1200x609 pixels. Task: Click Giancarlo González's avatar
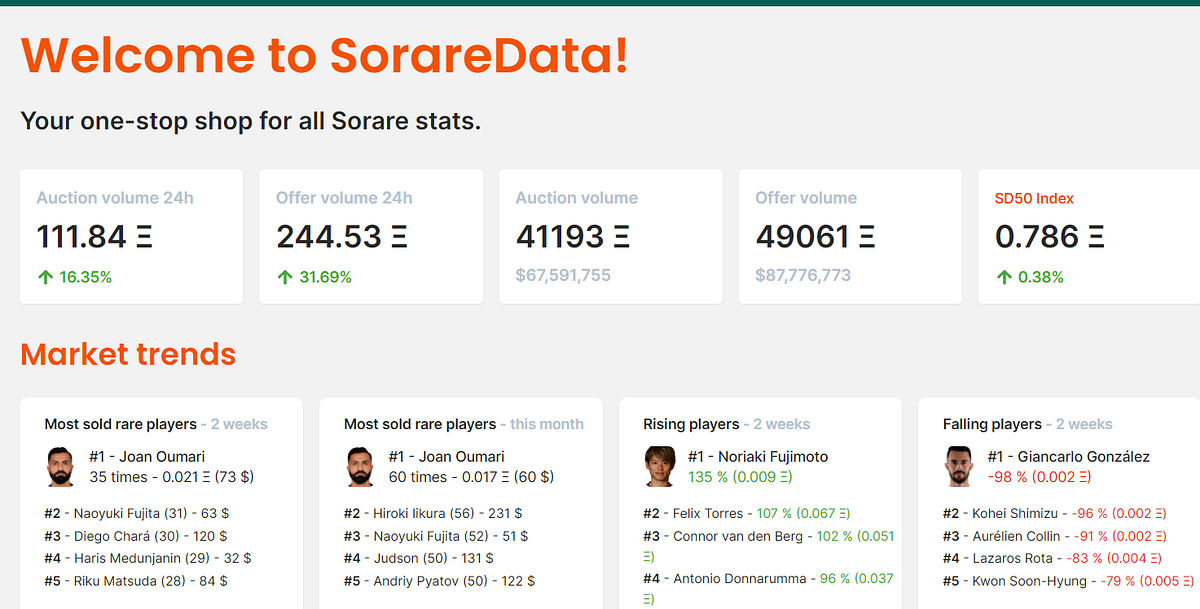(960, 466)
